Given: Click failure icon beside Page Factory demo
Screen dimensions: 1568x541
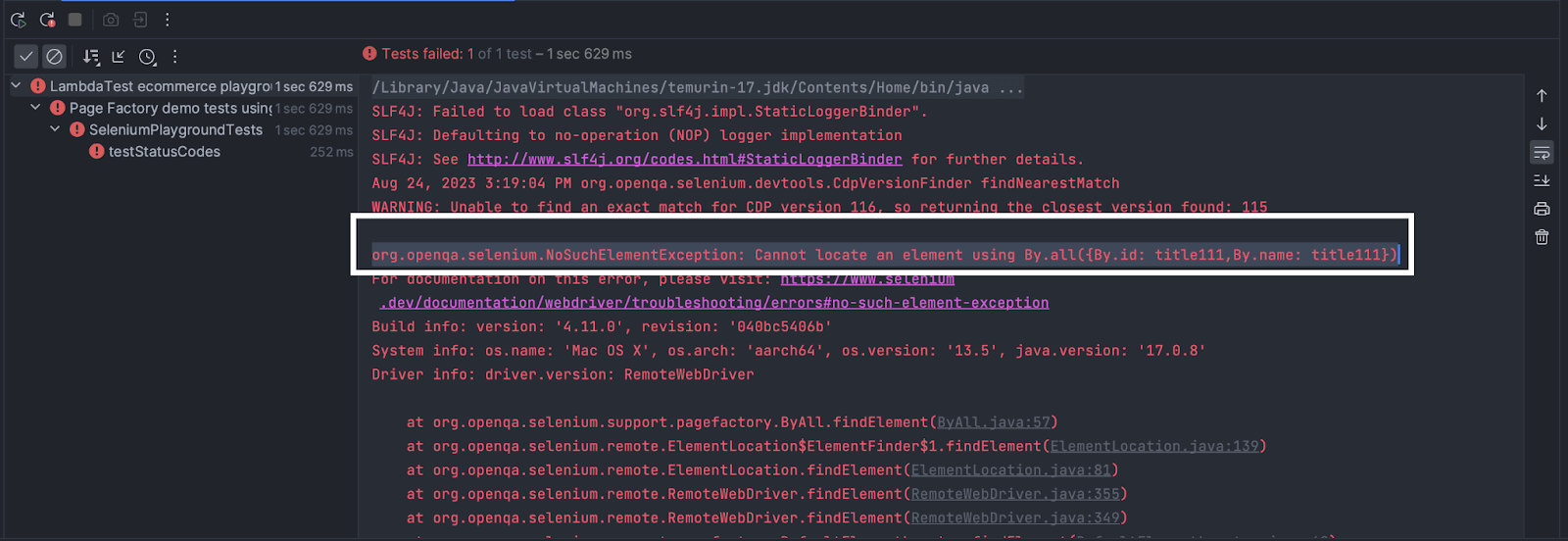Looking at the screenshot, I should tap(57, 108).
